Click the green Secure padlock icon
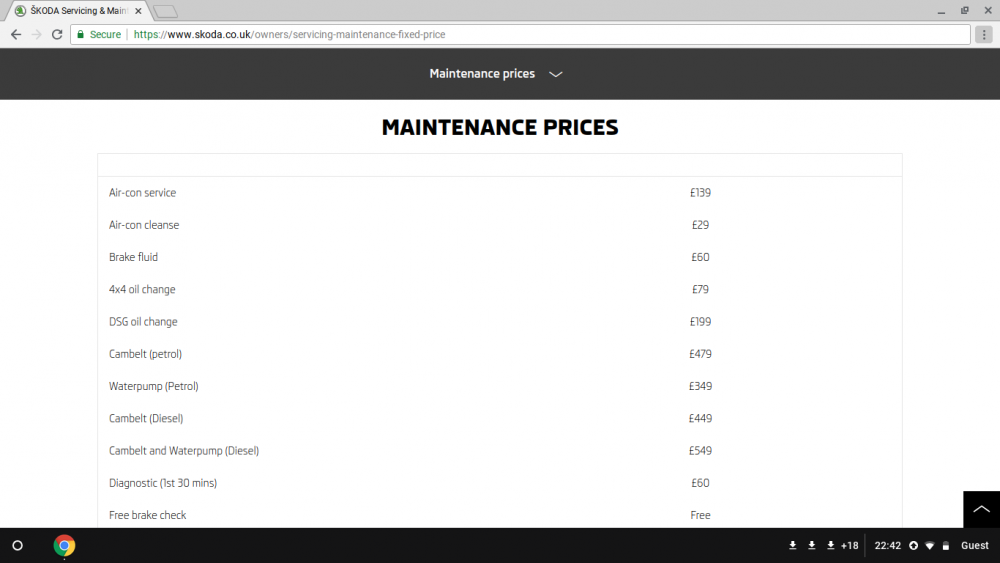This screenshot has width=1000, height=563. [x=80, y=34]
